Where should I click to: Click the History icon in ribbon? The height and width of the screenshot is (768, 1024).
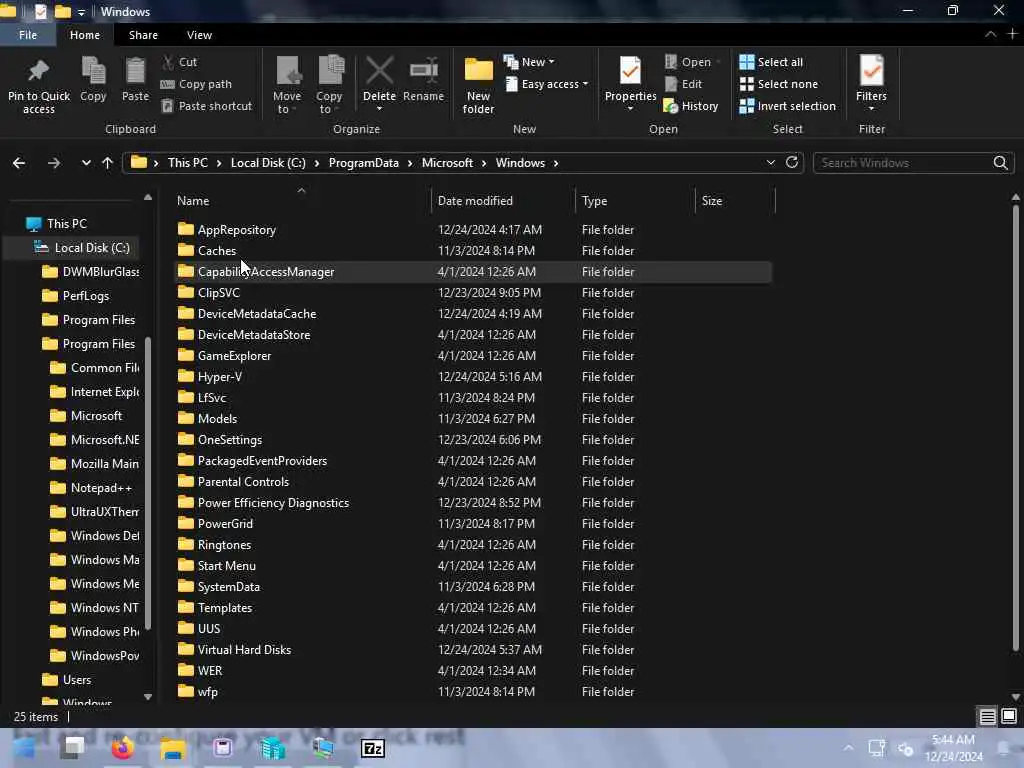[x=691, y=106]
